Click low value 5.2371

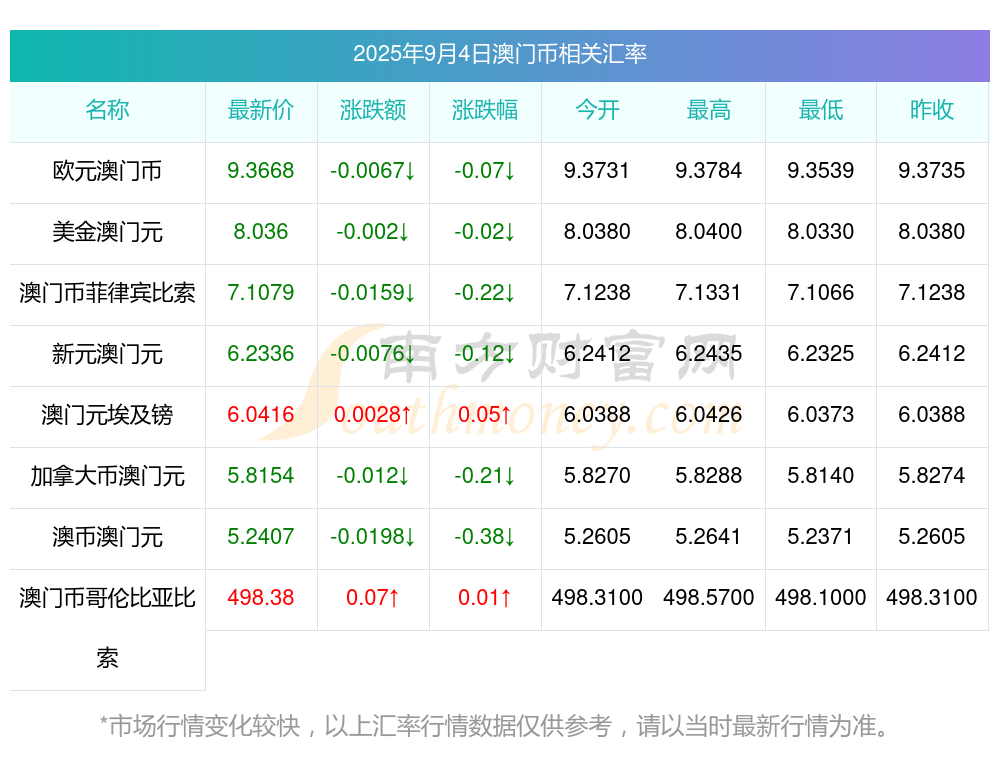821,536
